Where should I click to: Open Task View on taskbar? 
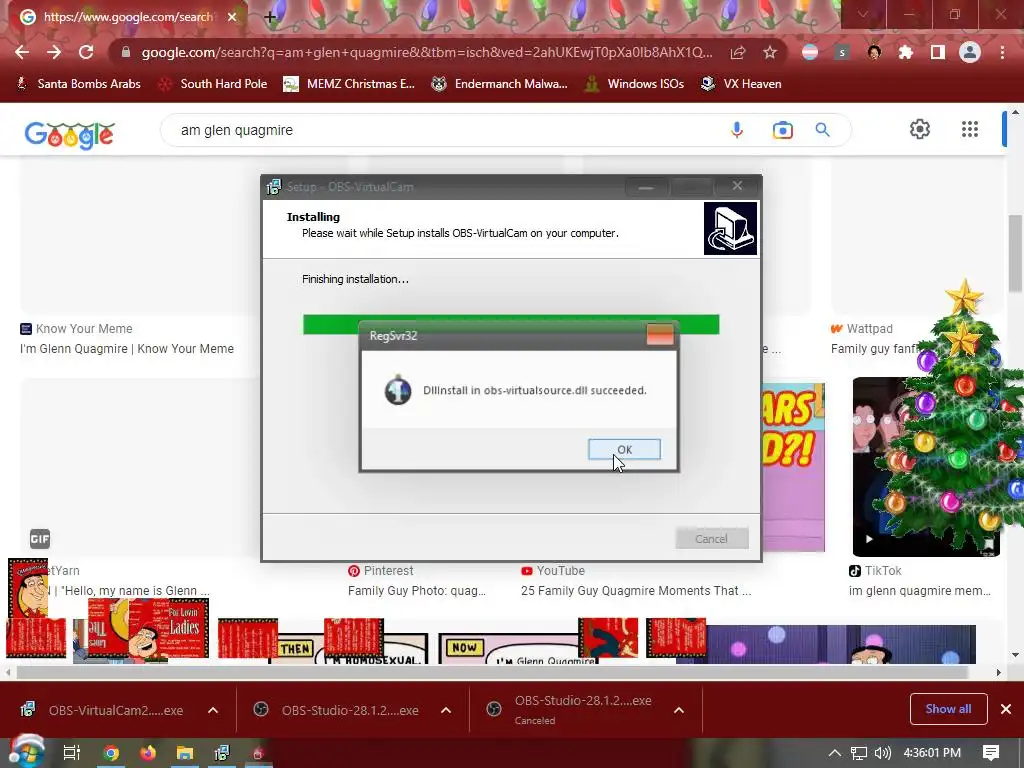tap(72, 753)
